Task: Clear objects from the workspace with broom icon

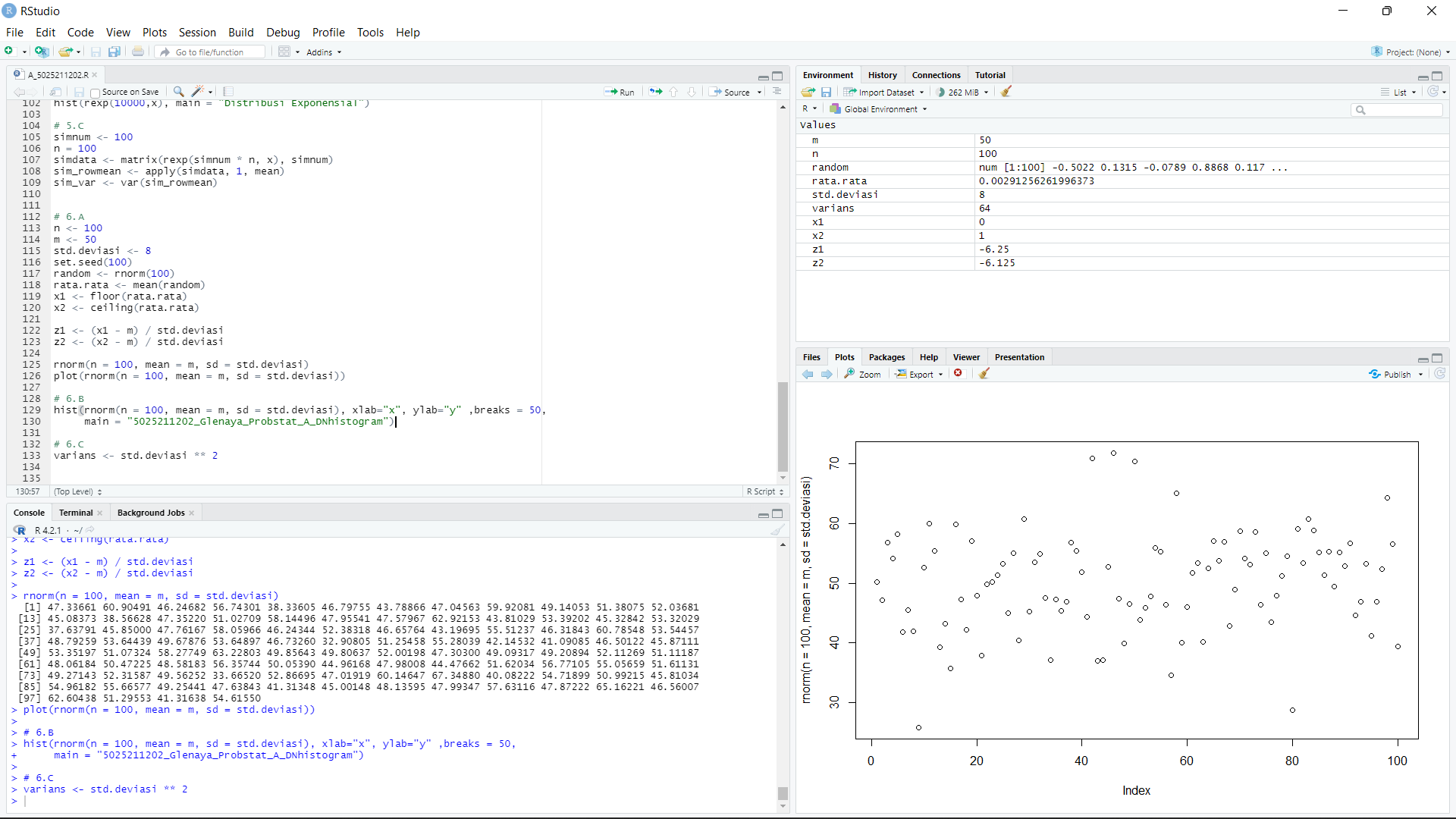Action: click(x=1006, y=91)
